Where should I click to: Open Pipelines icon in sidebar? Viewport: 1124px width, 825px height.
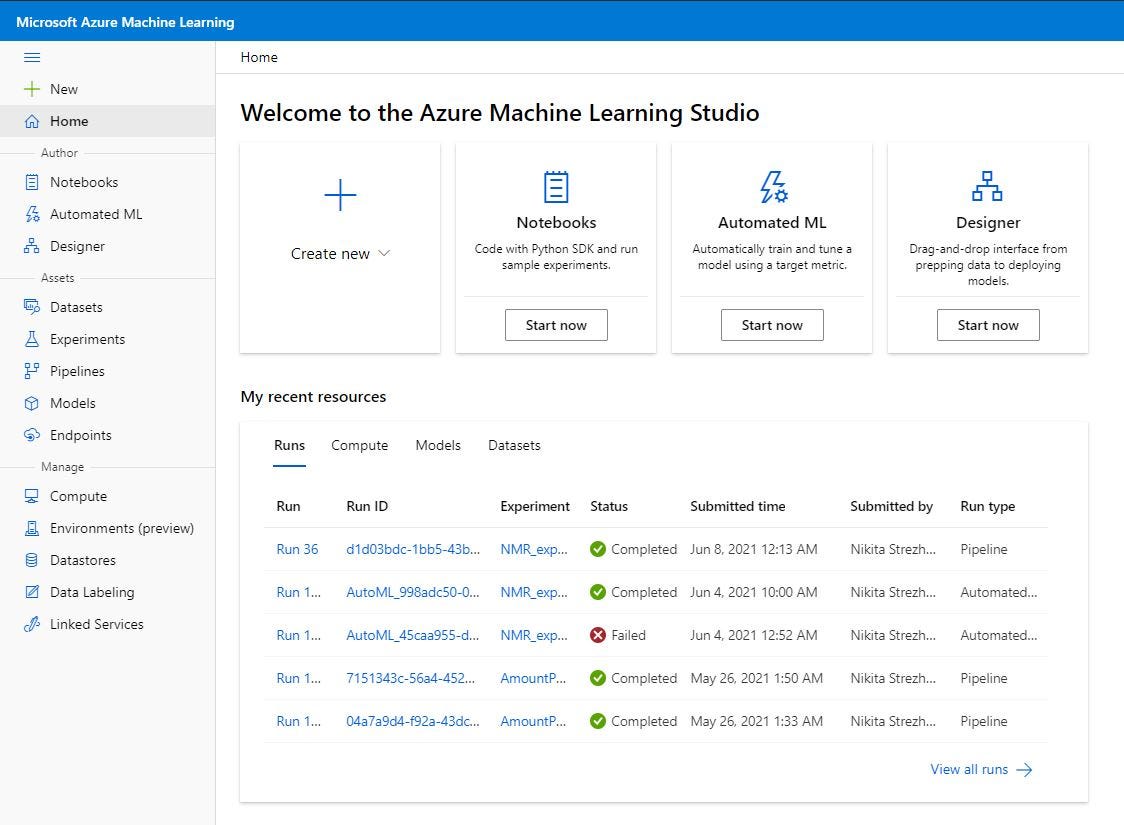point(32,371)
